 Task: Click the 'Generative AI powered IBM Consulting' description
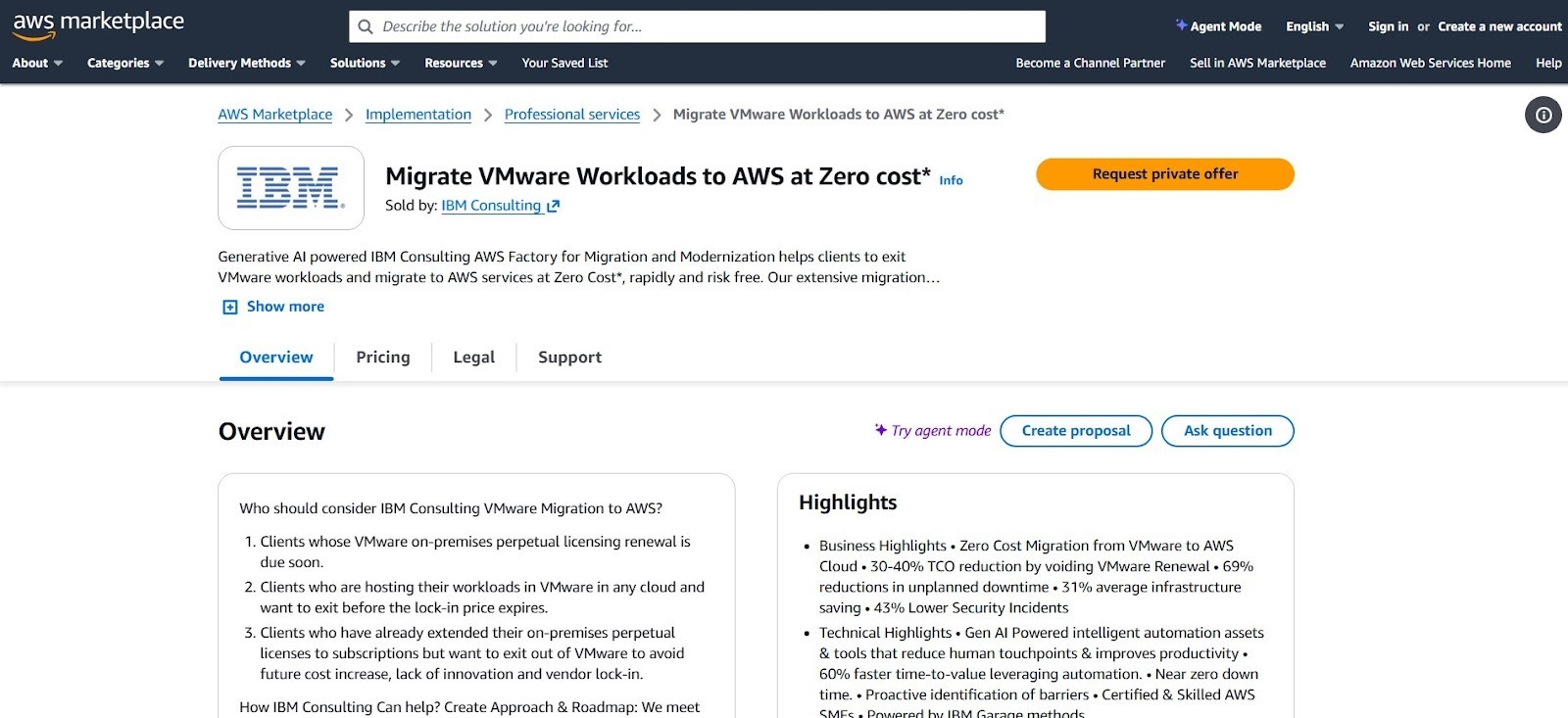click(578, 267)
